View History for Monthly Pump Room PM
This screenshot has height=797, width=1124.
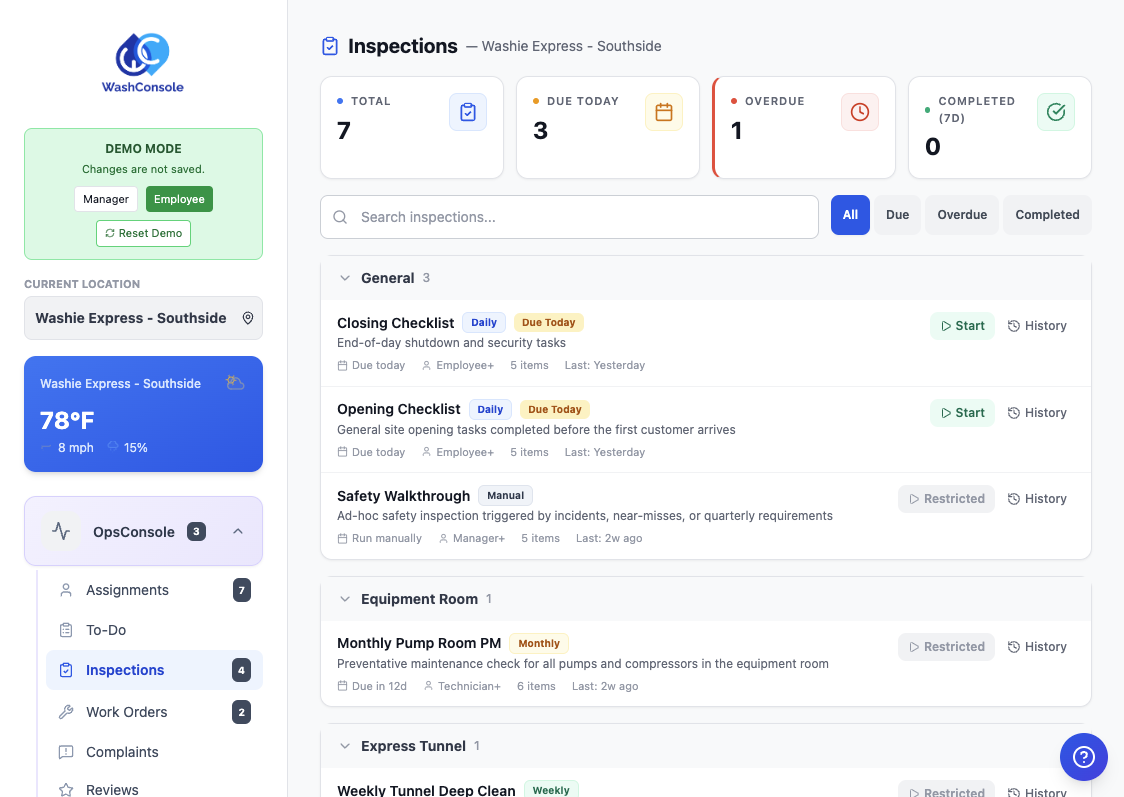pyautogui.click(x=1037, y=646)
